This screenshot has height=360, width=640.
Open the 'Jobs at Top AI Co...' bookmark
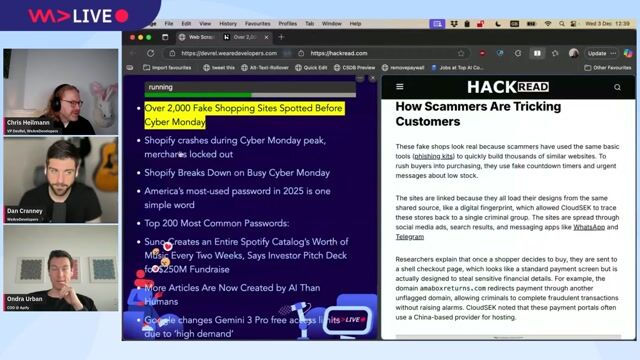click(x=458, y=68)
